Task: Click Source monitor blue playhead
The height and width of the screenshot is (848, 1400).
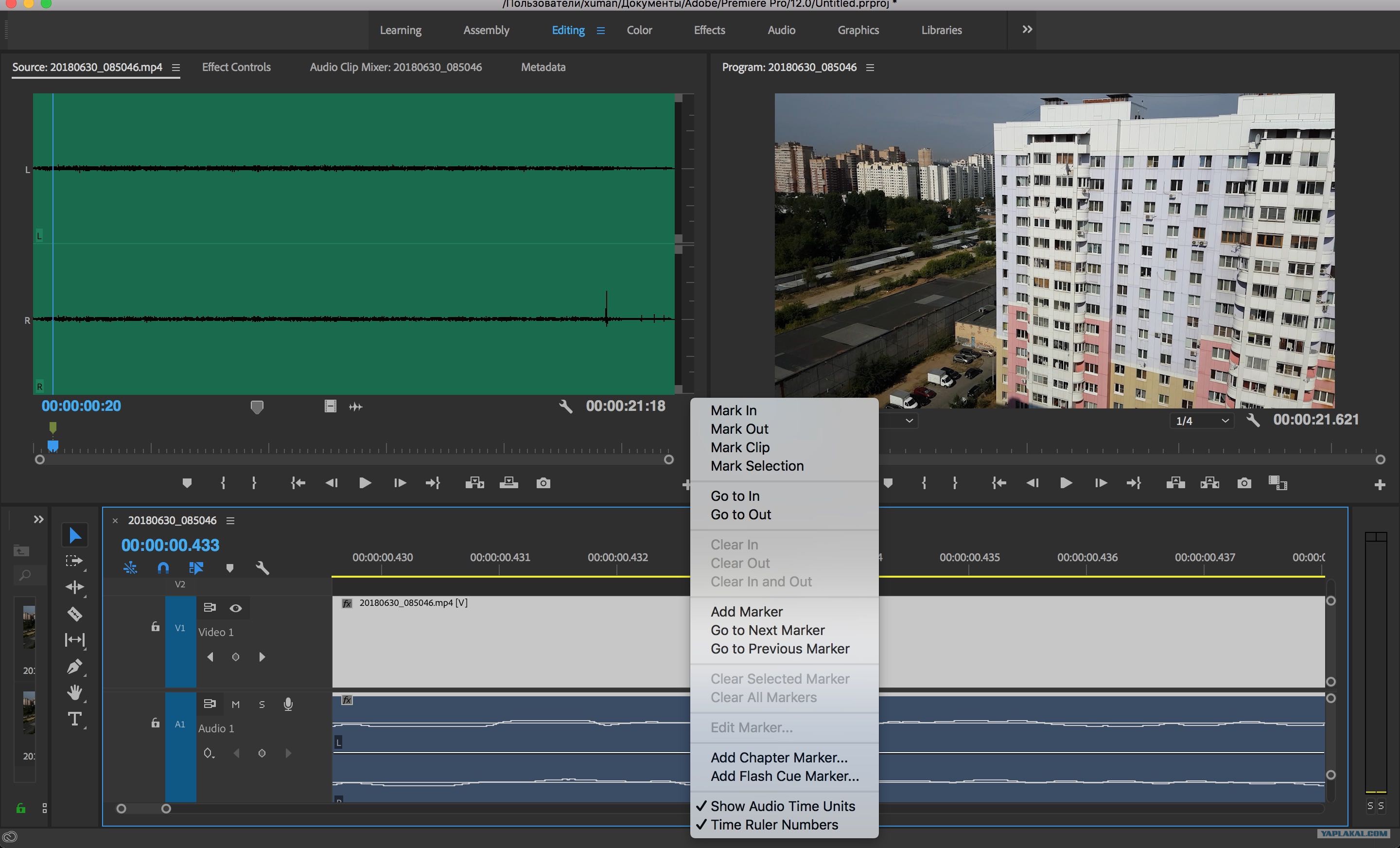Action: [x=53, y=445]
